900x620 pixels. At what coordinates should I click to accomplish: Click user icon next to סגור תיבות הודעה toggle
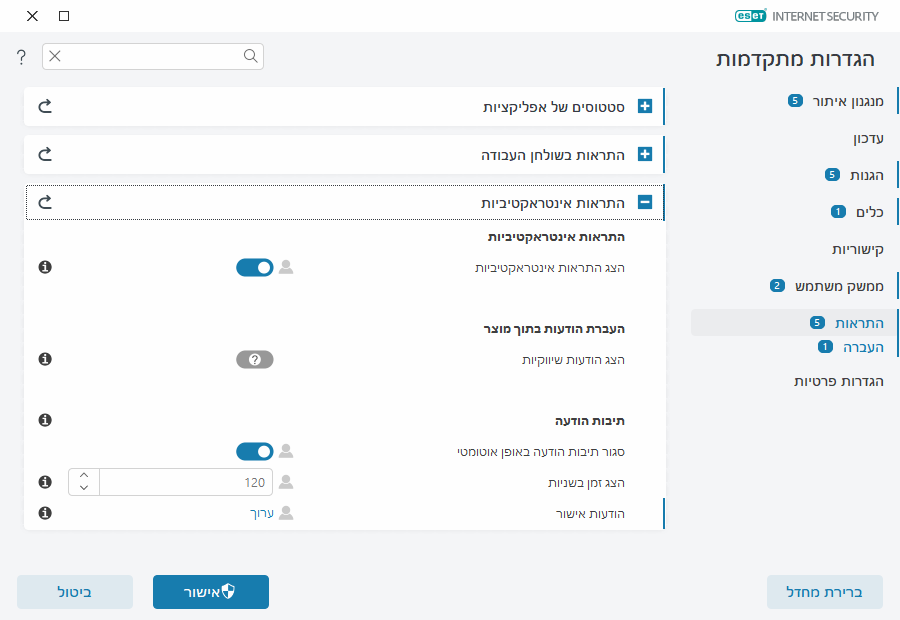[286, 451]
